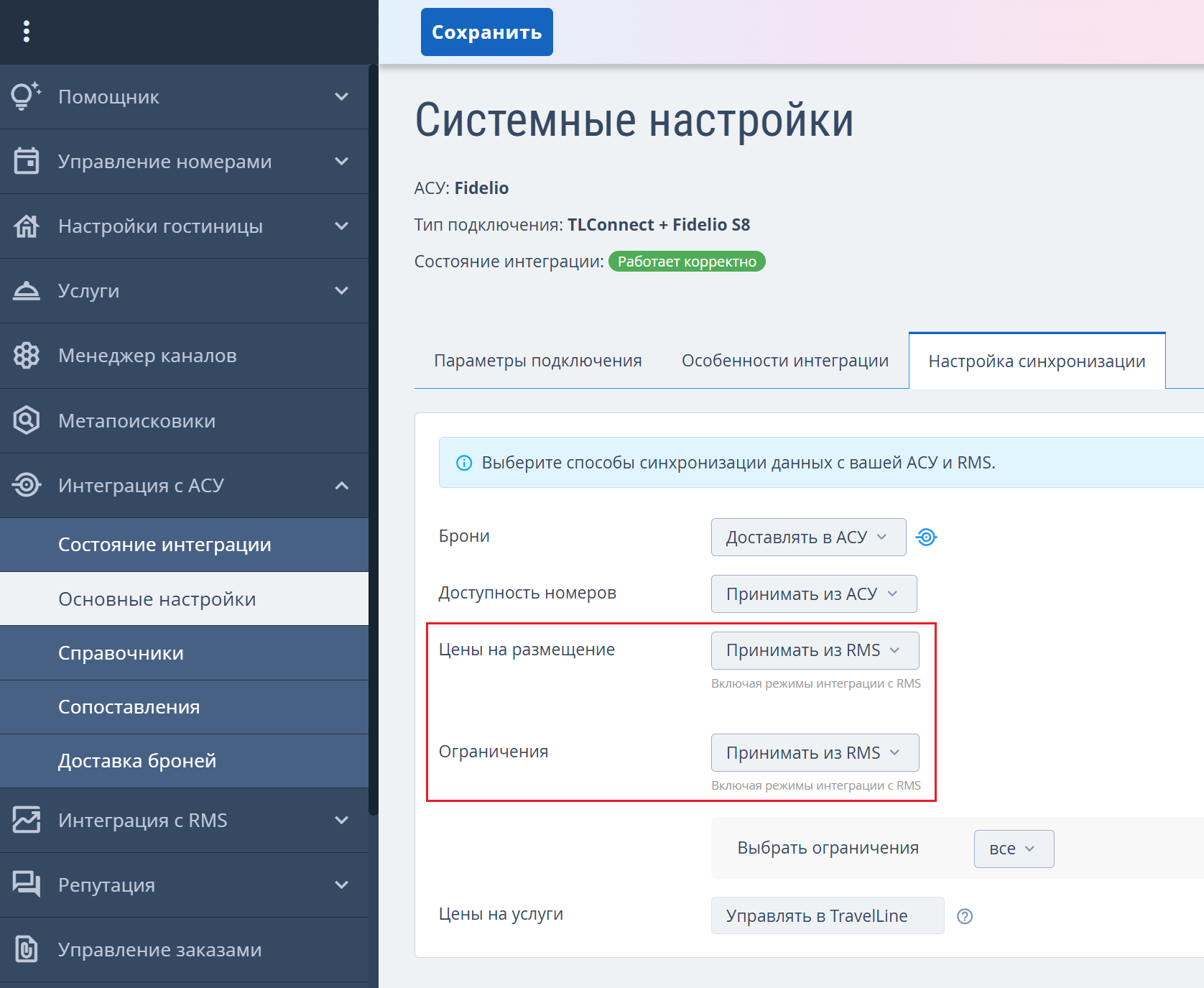Open the Цены на размещение dropdown
This screenshot has width=1204, height=988.
pyautogui.click(x=815, y=650)
